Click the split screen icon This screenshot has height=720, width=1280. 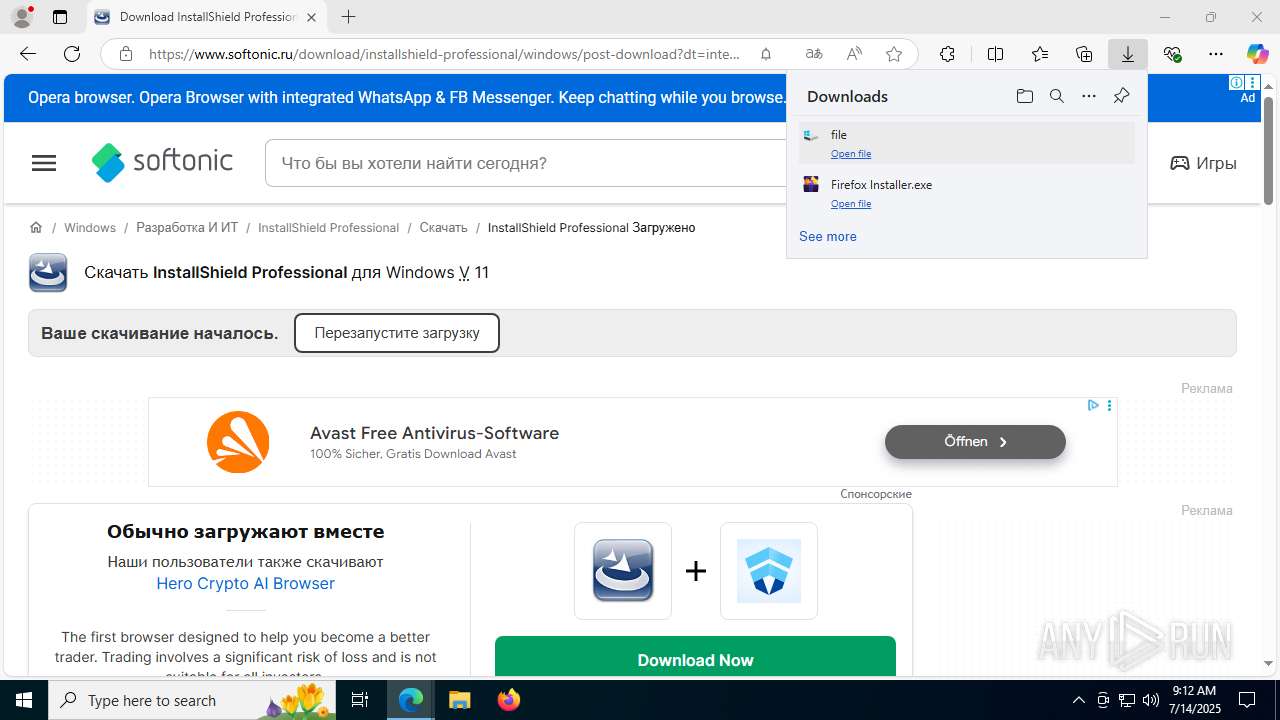pyautogui.click(x=995, y=54)
